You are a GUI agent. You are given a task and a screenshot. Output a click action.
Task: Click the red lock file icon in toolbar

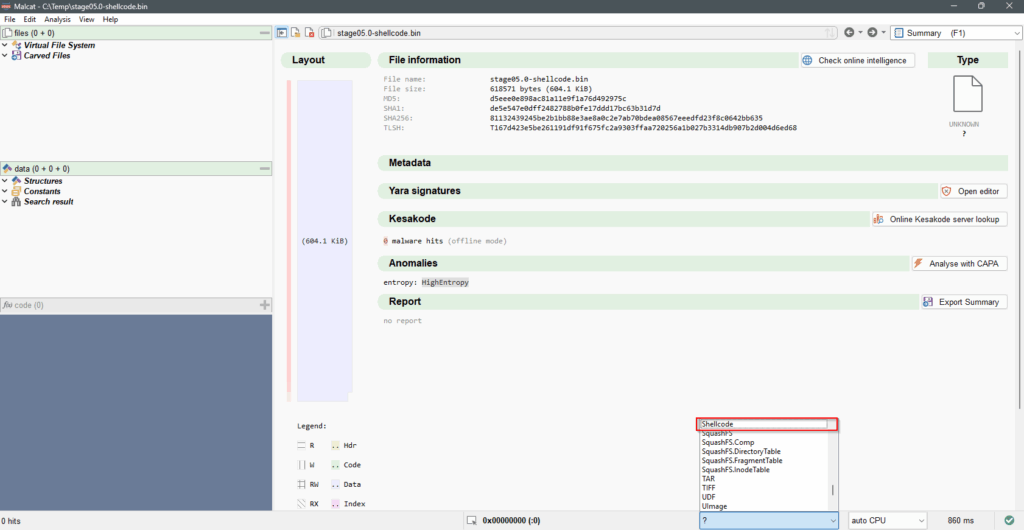click(x=309, y=33)
